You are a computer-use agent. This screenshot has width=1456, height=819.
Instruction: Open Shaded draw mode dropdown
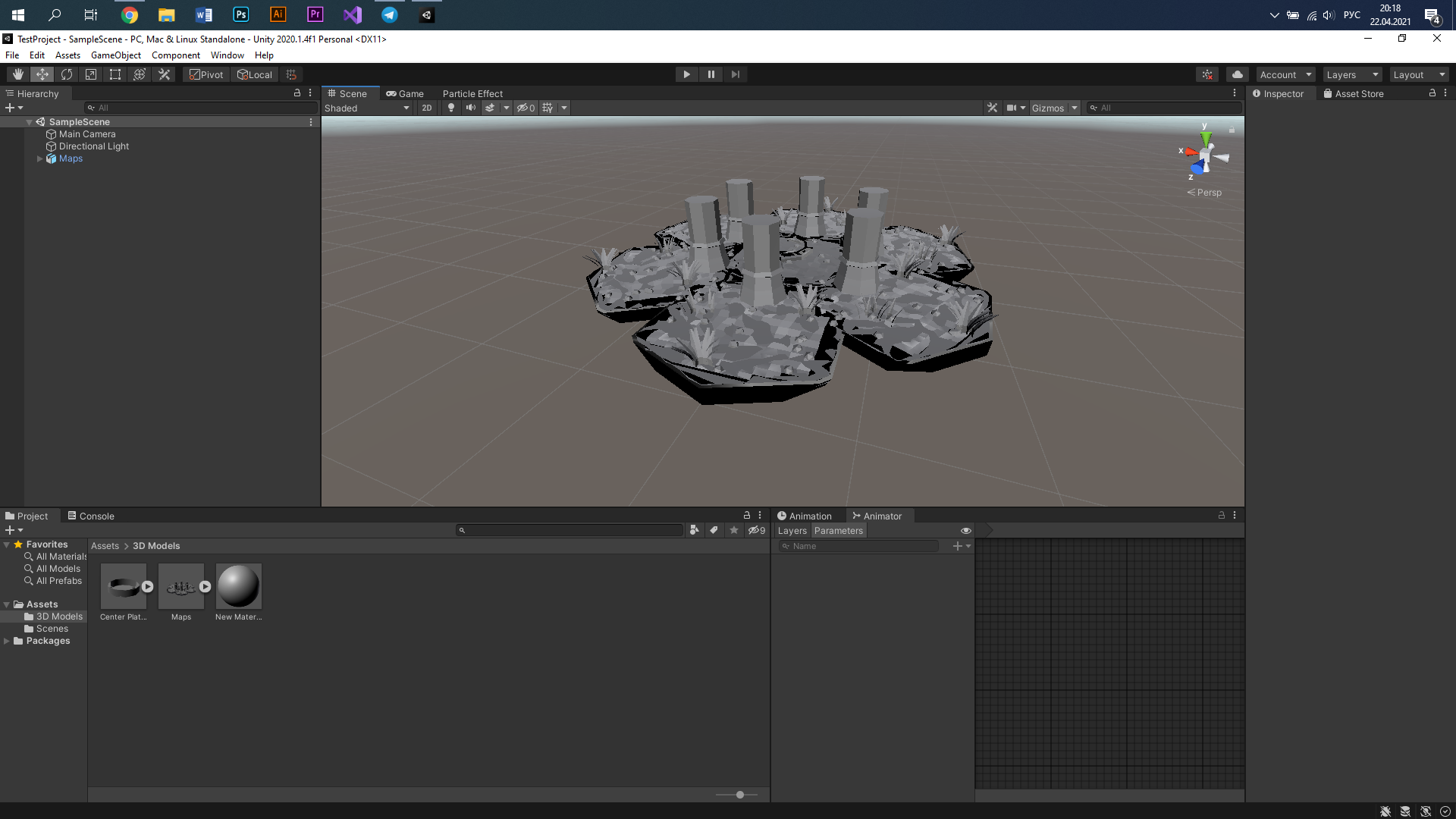(367, 108)
